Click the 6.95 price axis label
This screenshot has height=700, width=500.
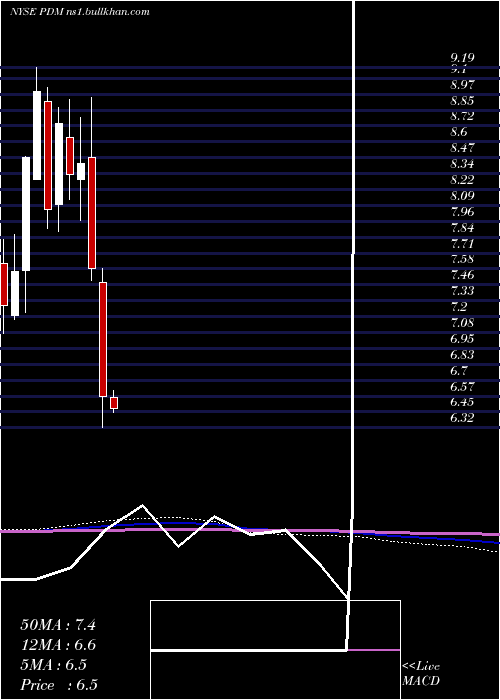[462, 338]
